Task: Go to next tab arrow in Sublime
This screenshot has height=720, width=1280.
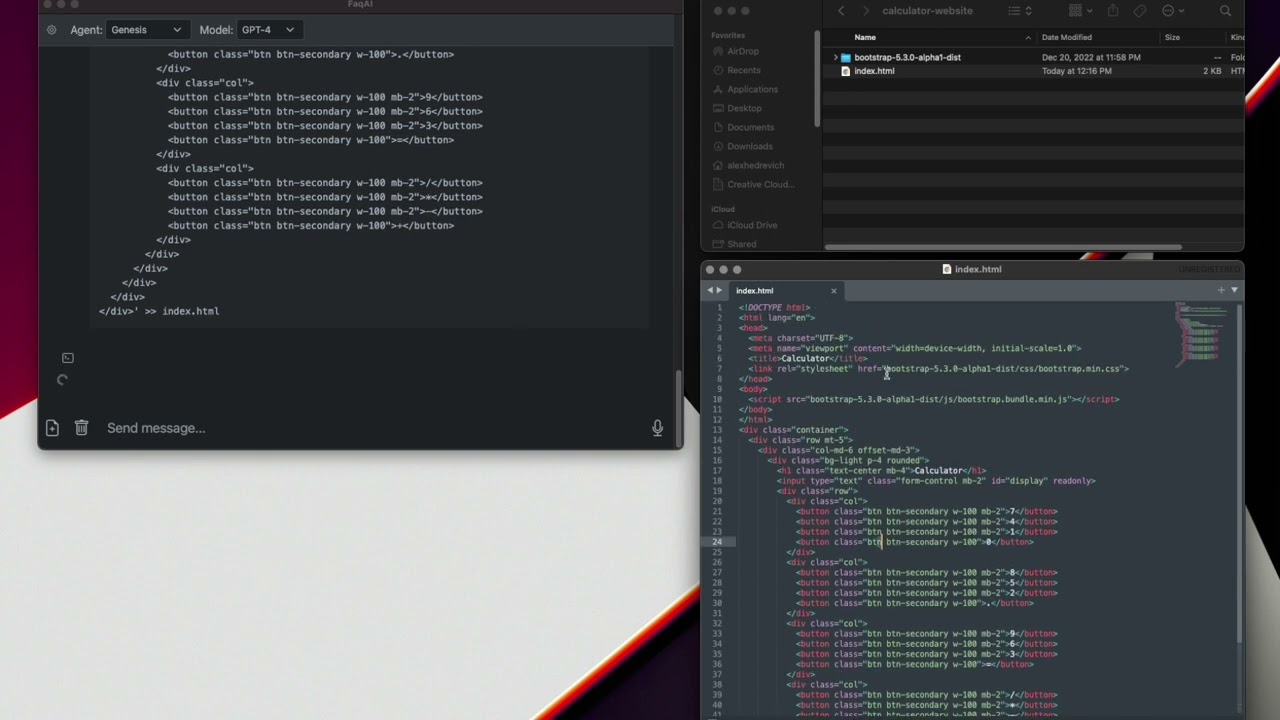Action: tap(719, 290)
